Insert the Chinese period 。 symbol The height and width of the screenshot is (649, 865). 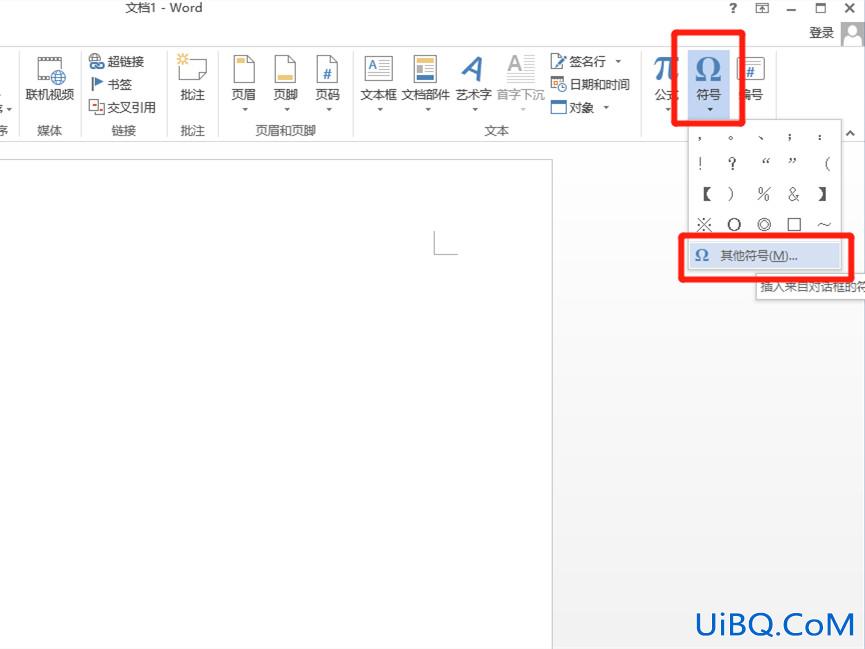click(731, 137)
